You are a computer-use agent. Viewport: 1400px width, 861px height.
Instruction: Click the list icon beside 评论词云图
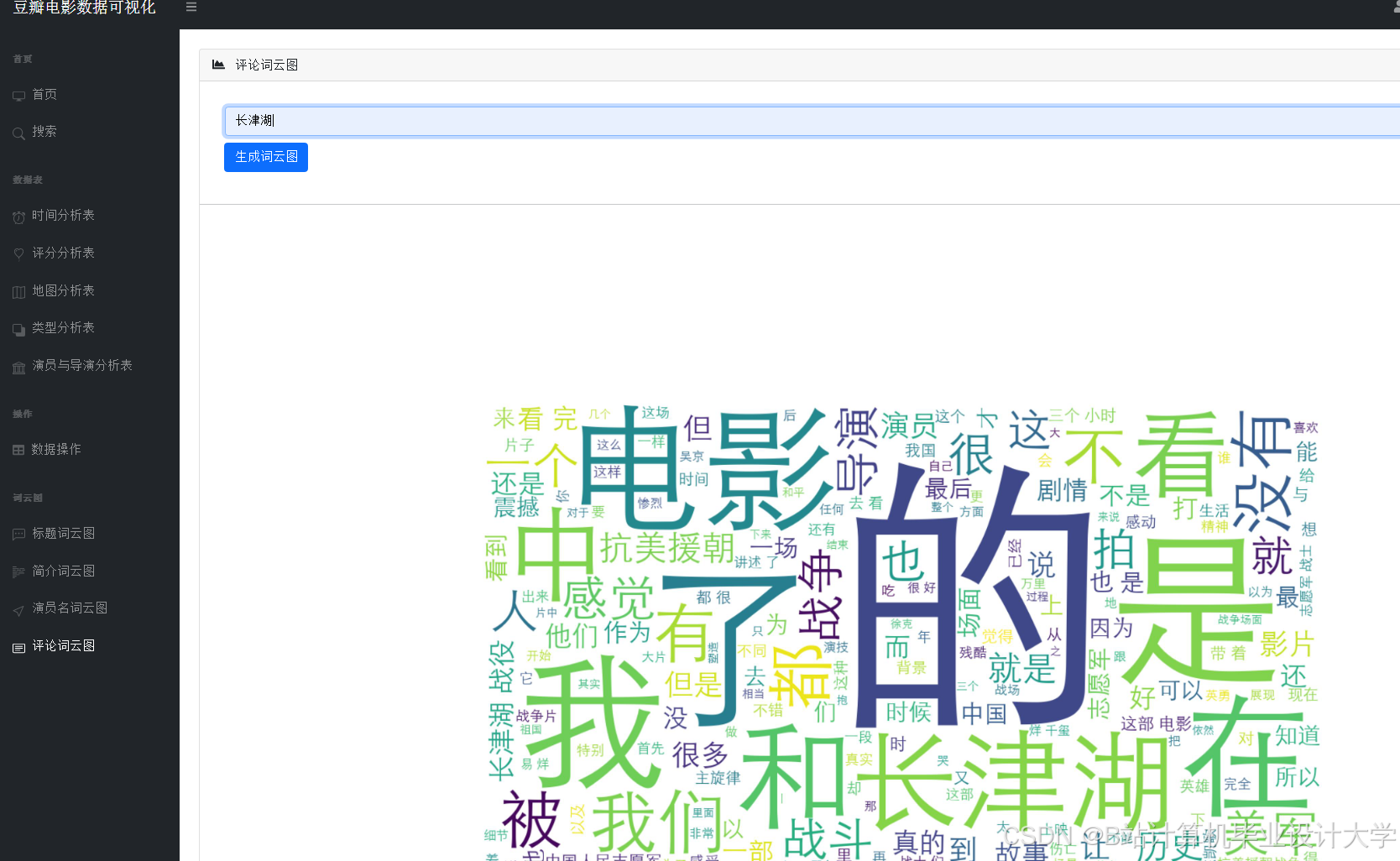point(18,647)
